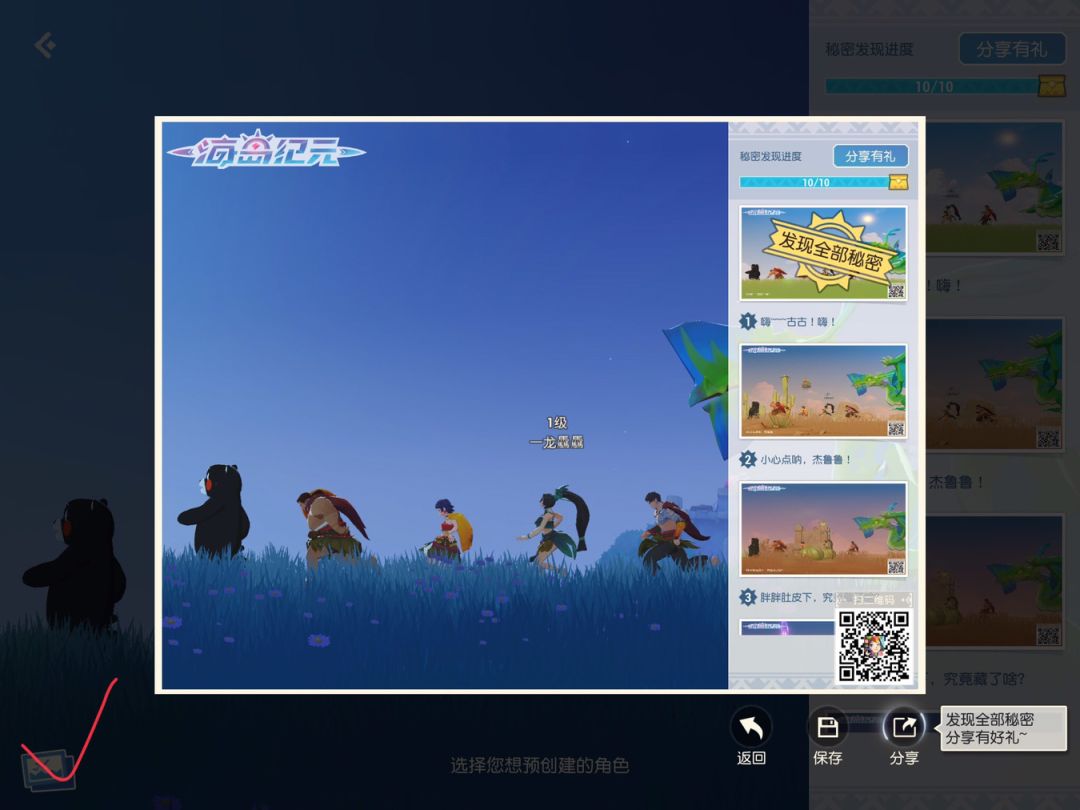
Task: Click the number 1 badge icon
Action: [748, 322]
